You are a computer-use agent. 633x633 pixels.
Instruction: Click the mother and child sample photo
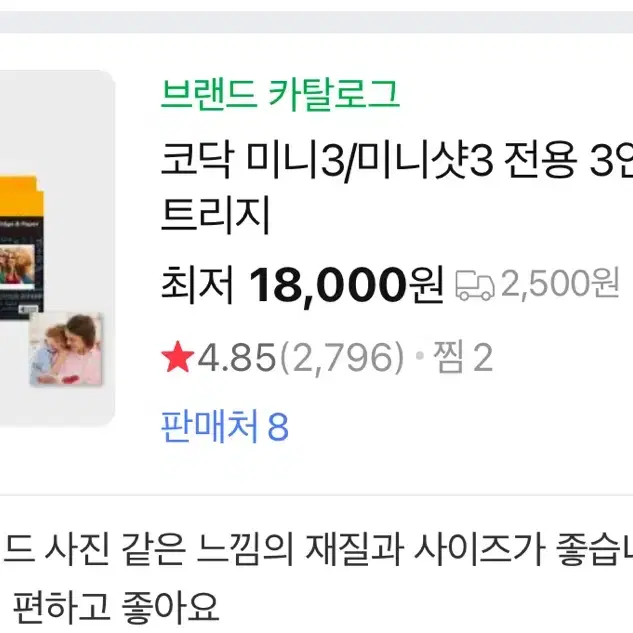[65, 349]
